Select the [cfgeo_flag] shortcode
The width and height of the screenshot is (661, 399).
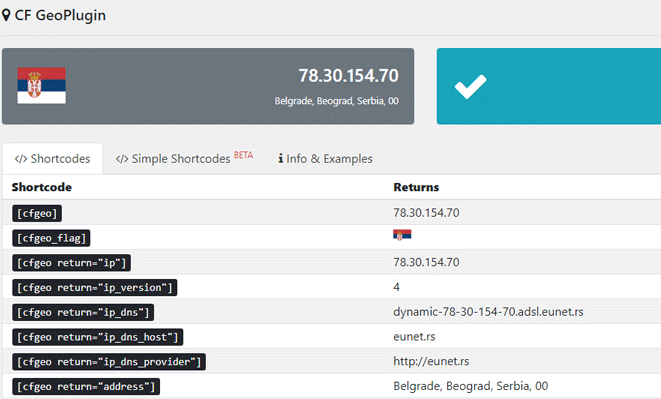pos(51,238)
